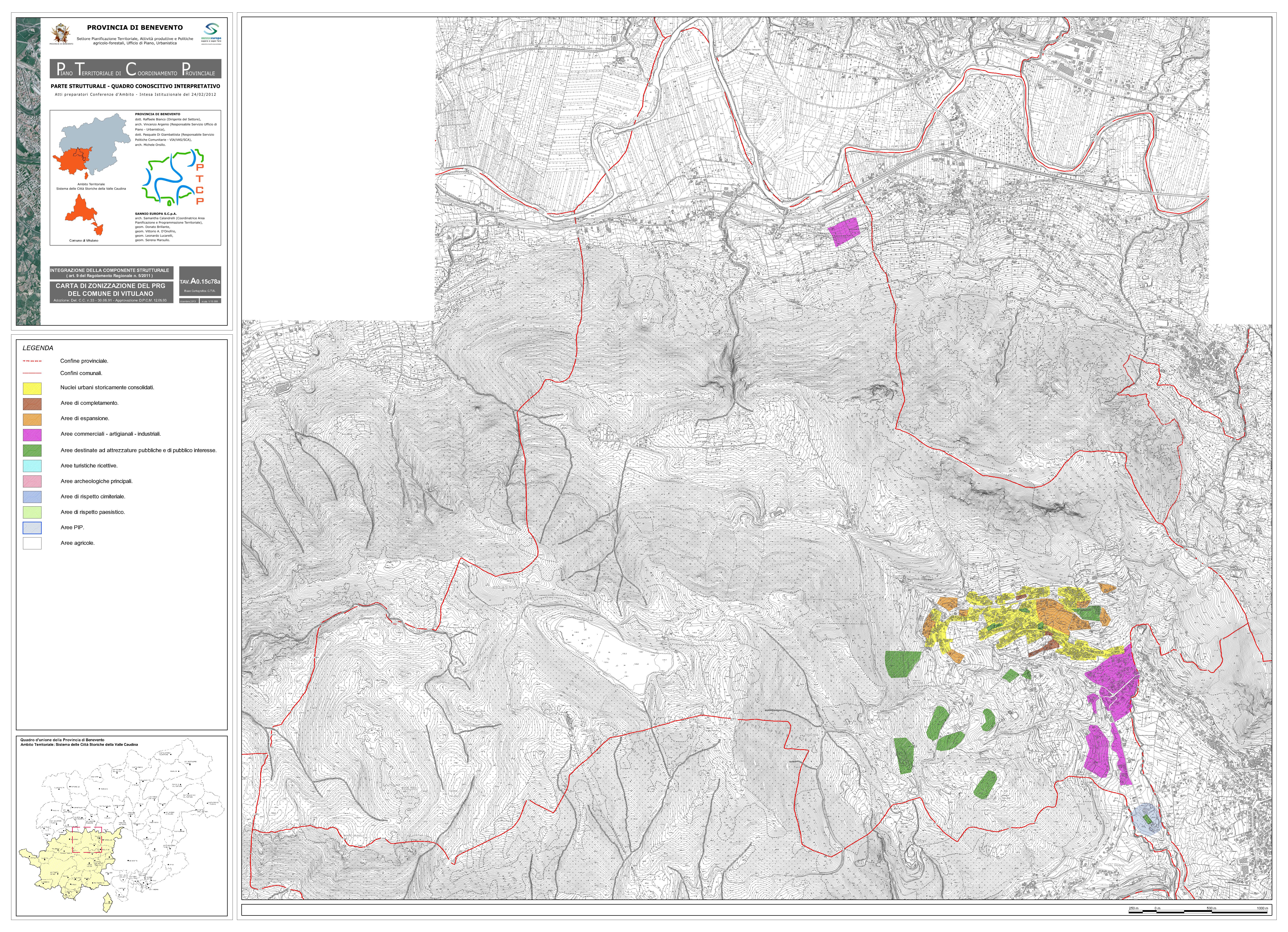Click the light green rispetto paesistico swatch
The height and width of the screenshot is (932, 1288).
[32, 512]
